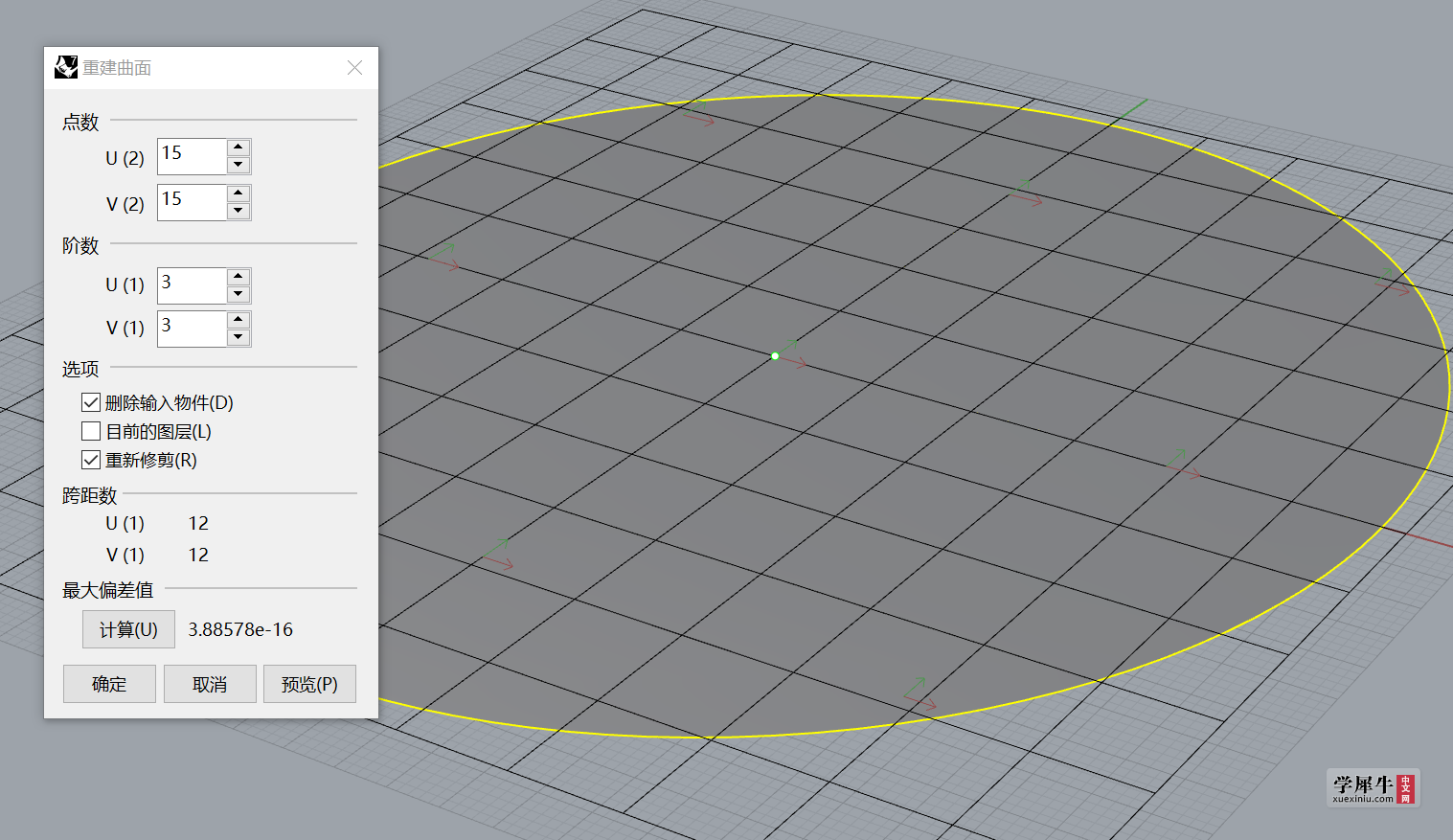The width and height of the screenshot is (1453, 840).
Task: Increase point count U with up arrow
Action: [238, 148]
